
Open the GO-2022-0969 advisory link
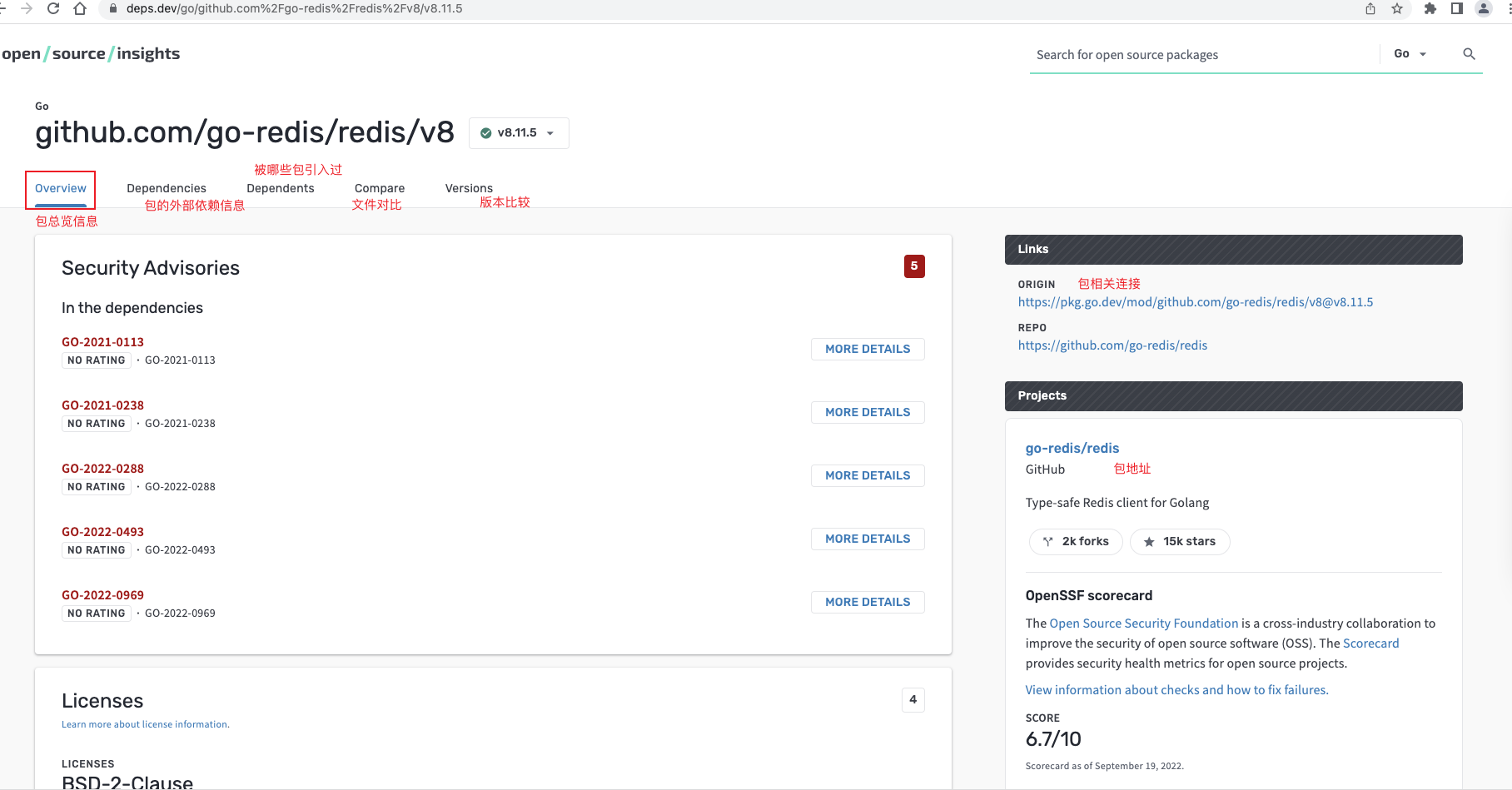[x=102, y=595]
